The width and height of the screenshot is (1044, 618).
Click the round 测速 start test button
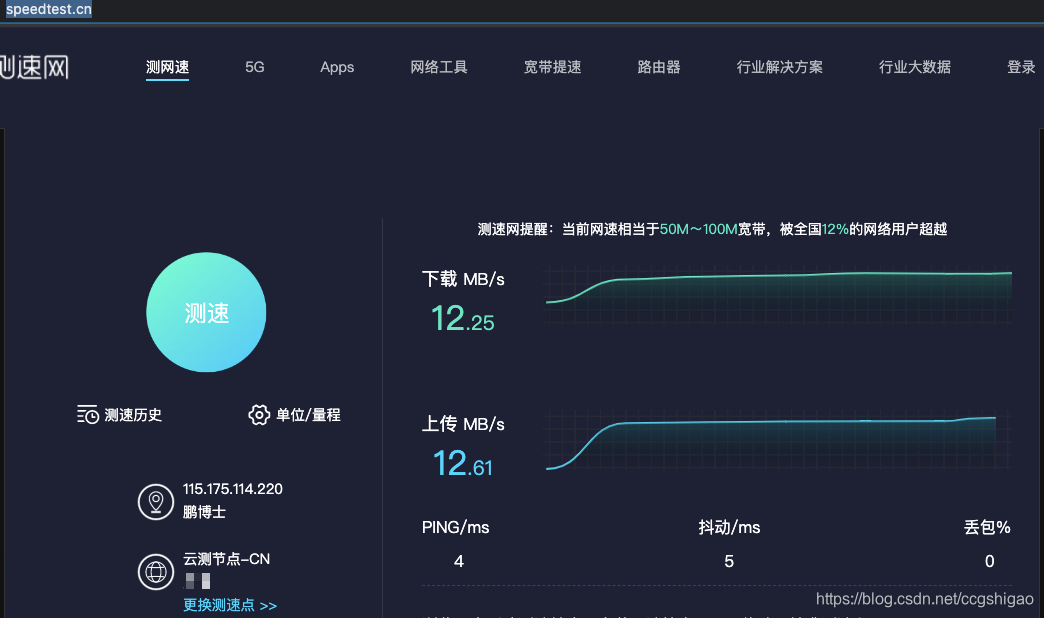click(x=206, y=312)
